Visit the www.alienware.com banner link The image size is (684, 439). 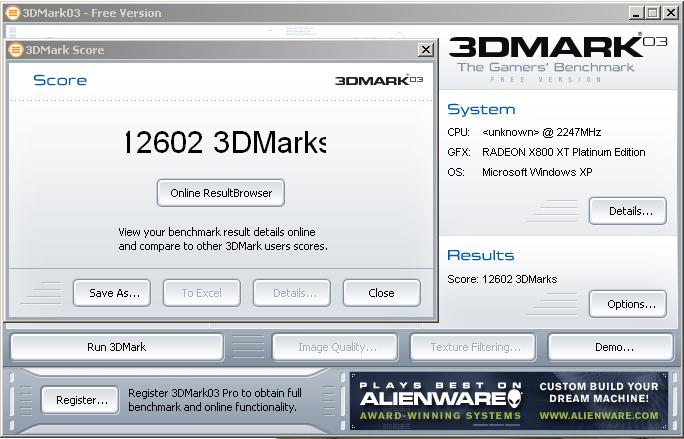pos(598,415)
